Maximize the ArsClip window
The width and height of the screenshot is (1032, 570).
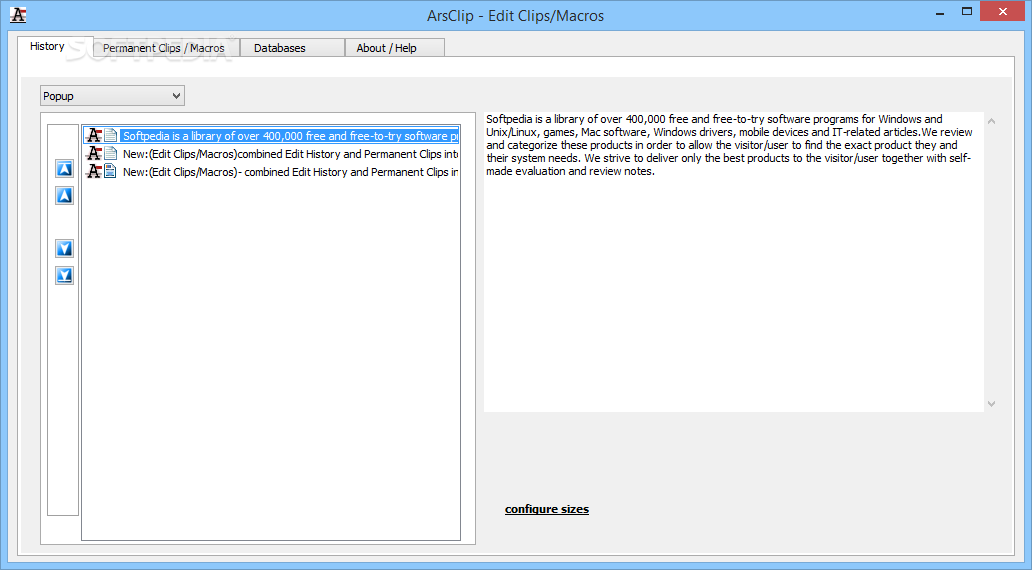[x=967, y=11]
